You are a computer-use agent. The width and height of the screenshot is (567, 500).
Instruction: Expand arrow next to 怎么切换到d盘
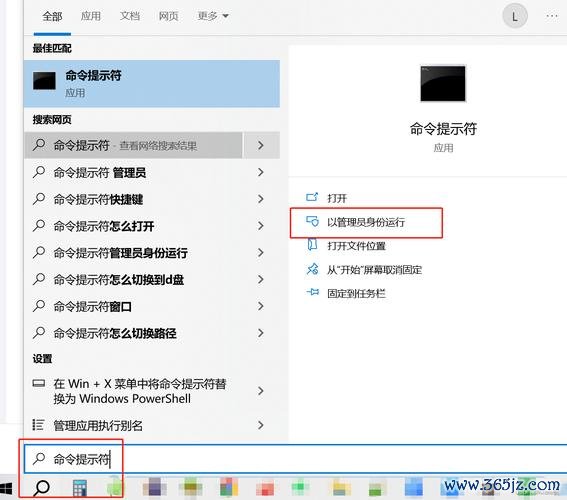(261, 279)
